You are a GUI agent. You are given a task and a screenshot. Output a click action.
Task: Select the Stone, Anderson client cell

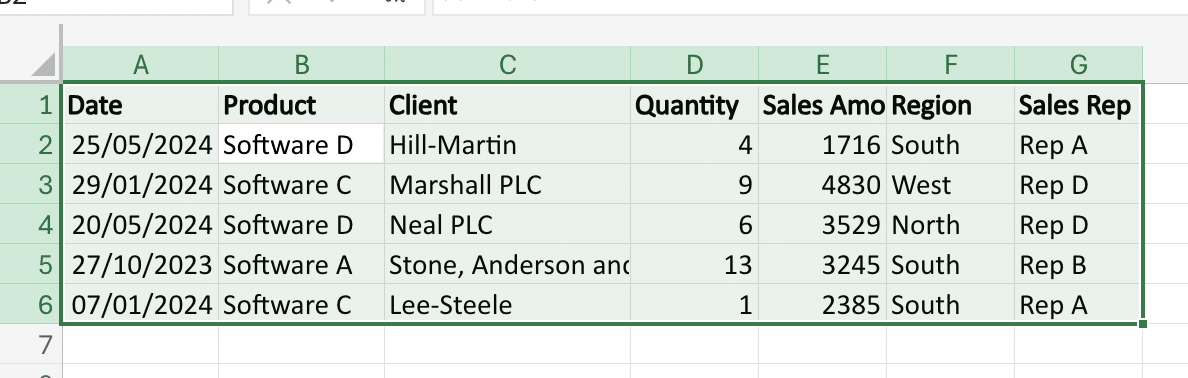coord(507,265)
